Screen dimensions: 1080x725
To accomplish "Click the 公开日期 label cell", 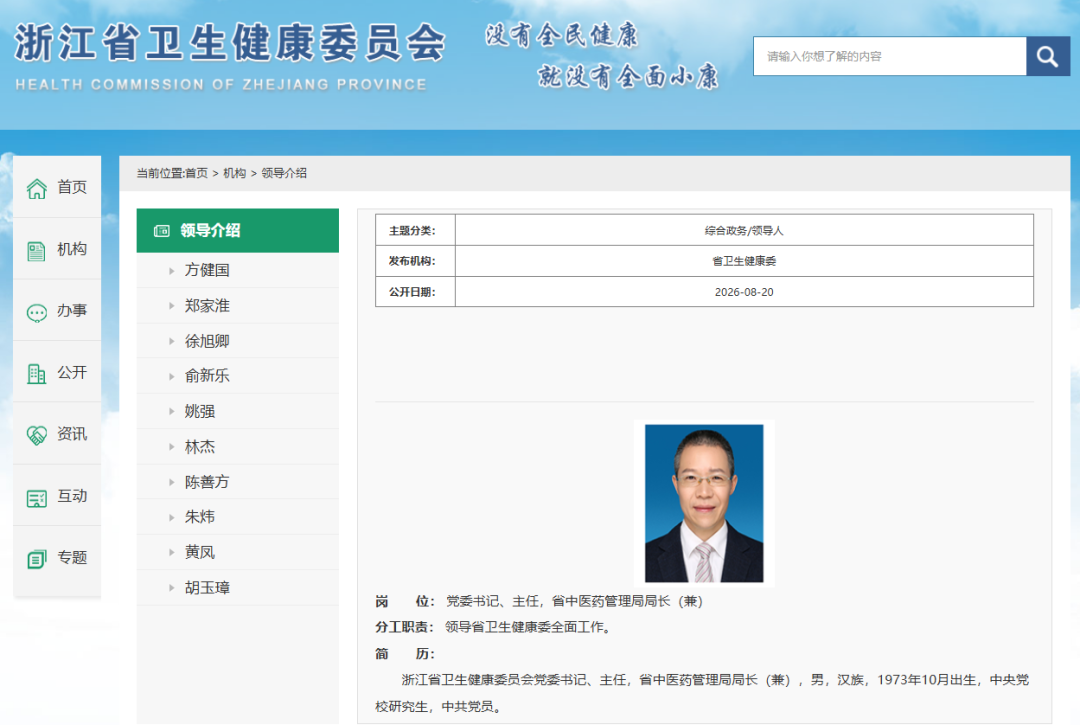I will tap(415, 292).
